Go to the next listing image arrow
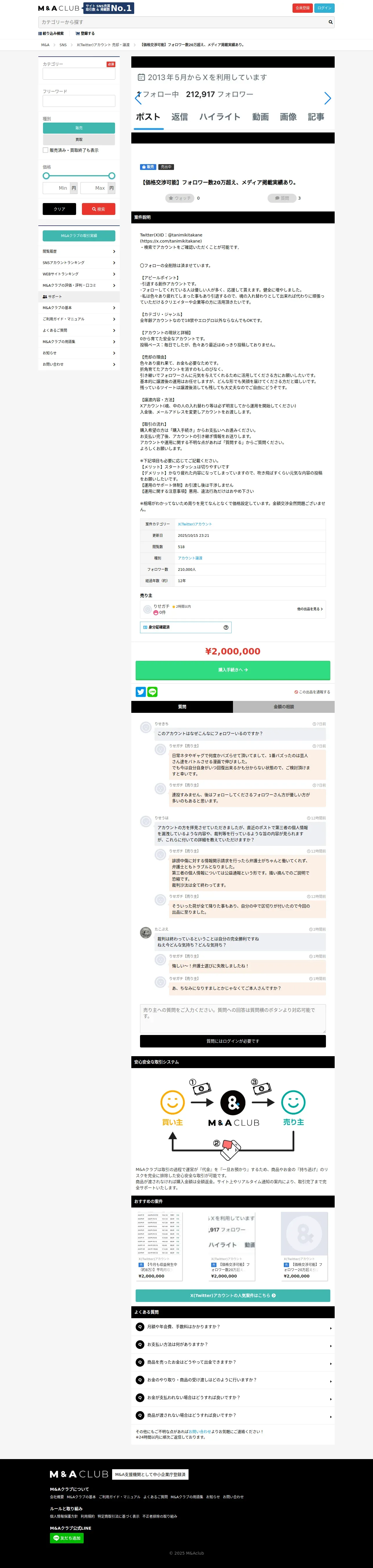This screenshot has height=1568, width=373. [x=327, y=98]
